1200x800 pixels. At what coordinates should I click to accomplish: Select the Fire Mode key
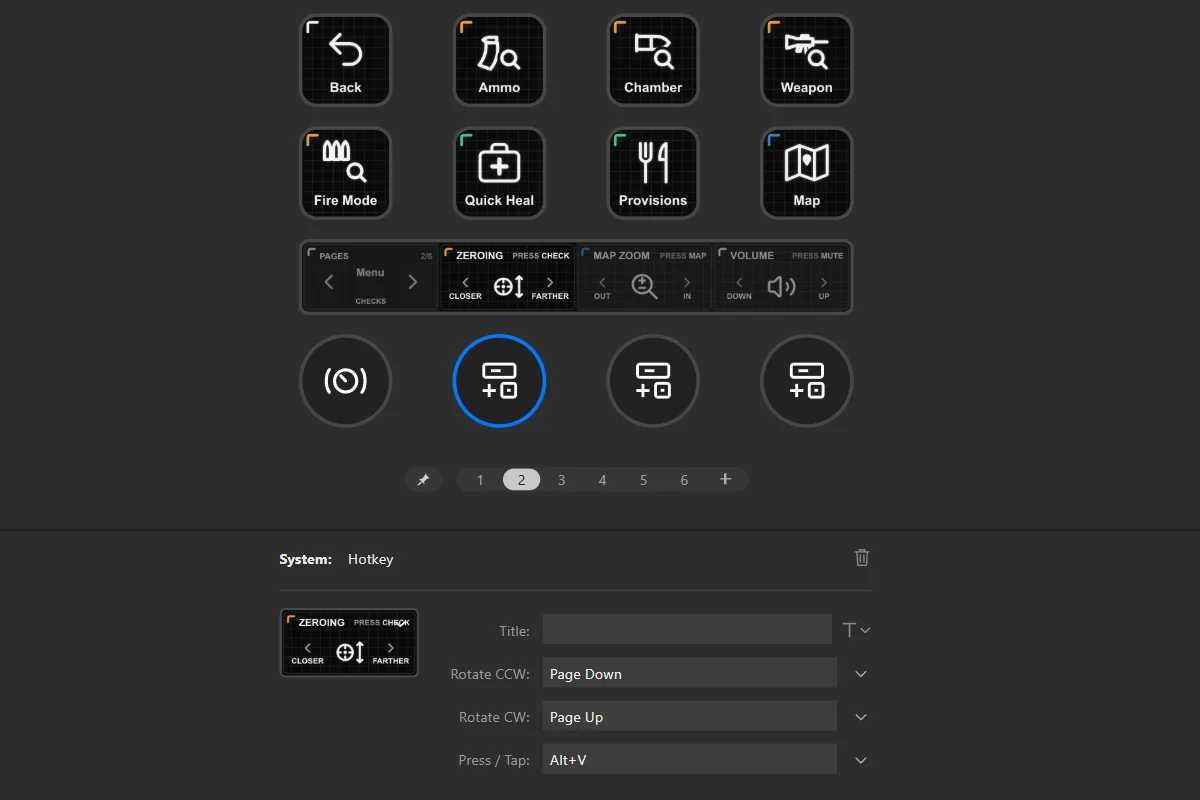345,173
